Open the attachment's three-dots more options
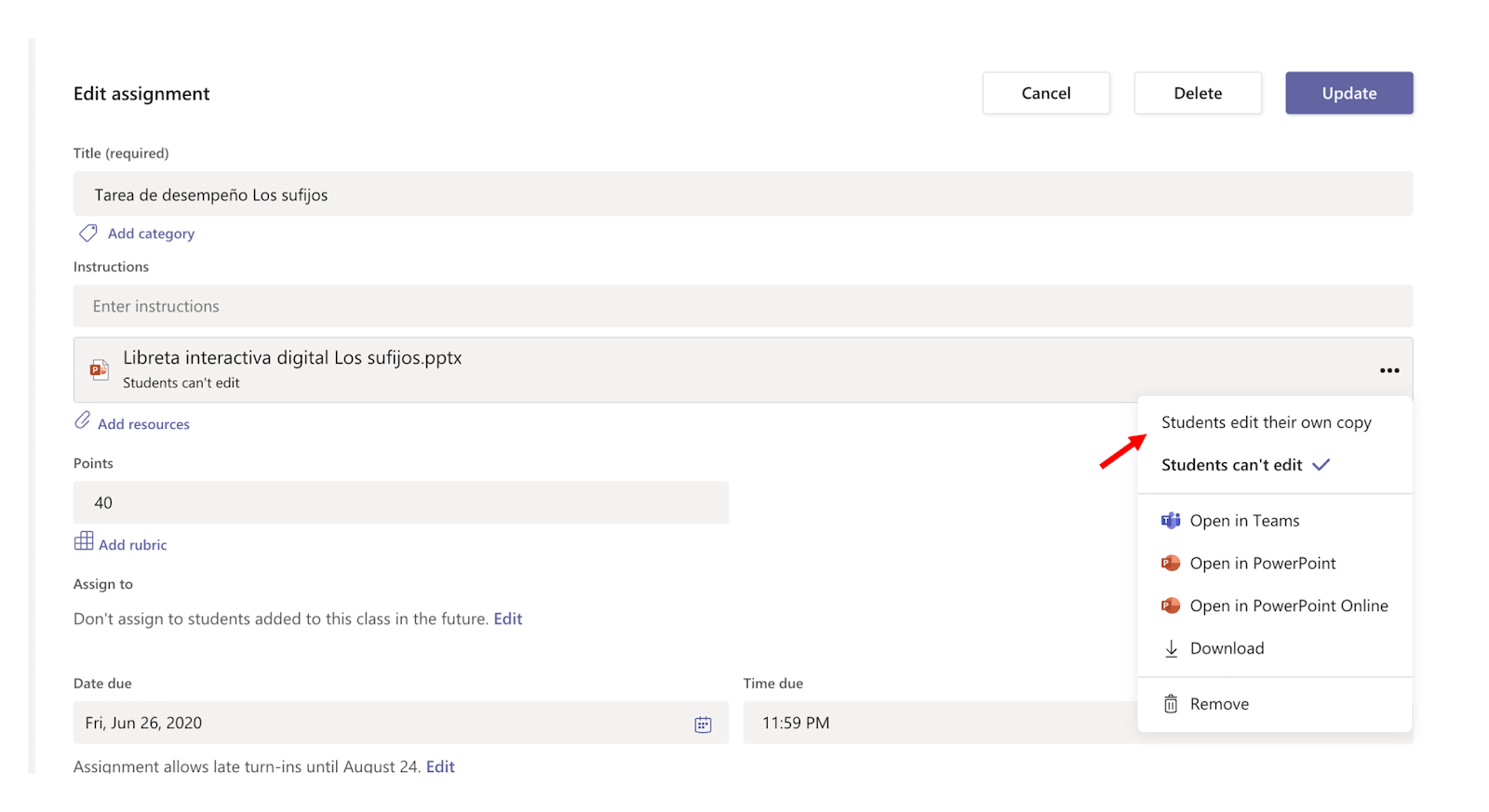The width and height of the screenshot is (1489, 812). 1388,370
